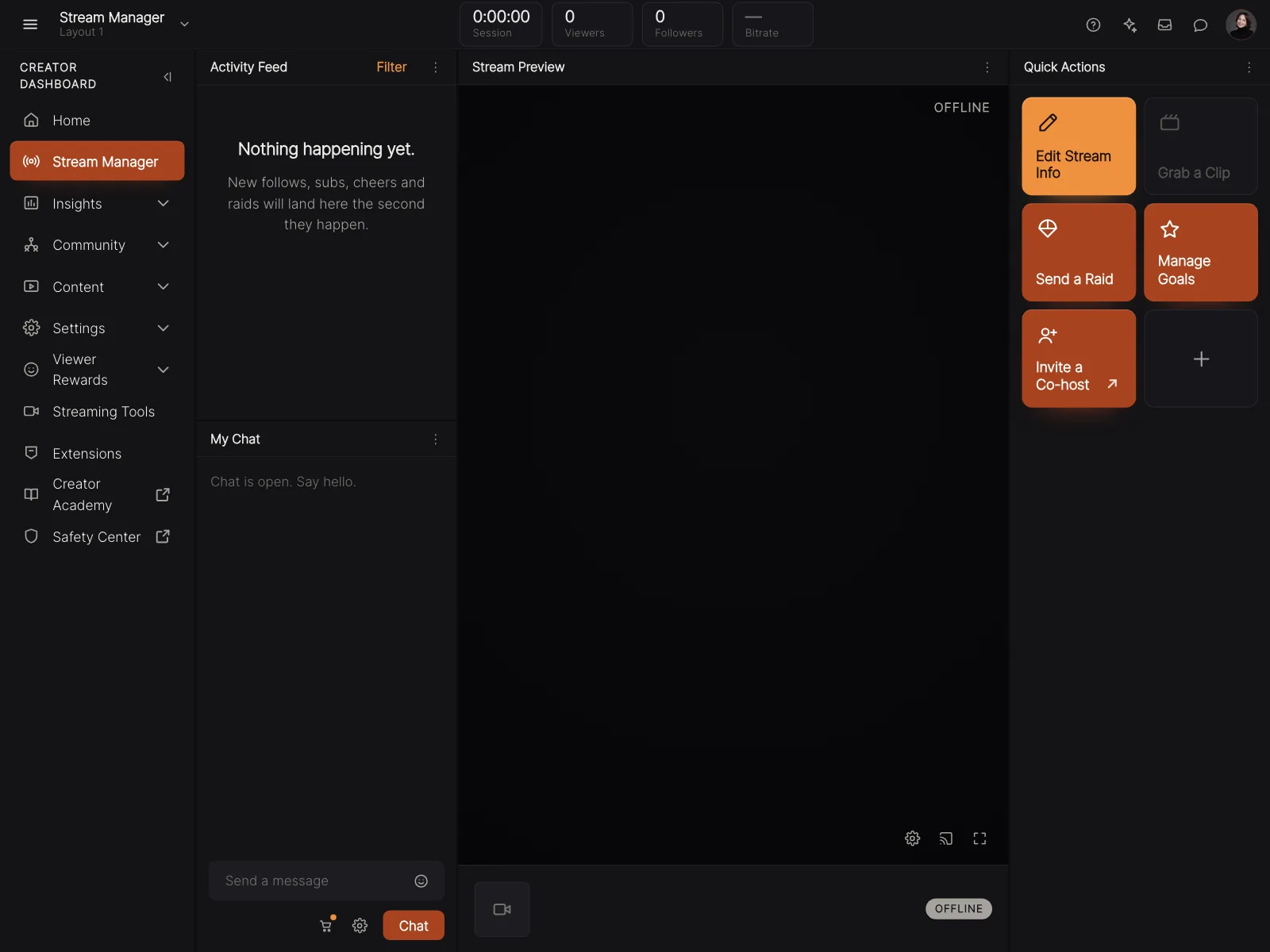Expand the Community chevron
1270x952 pixels.
click(163, 245)
